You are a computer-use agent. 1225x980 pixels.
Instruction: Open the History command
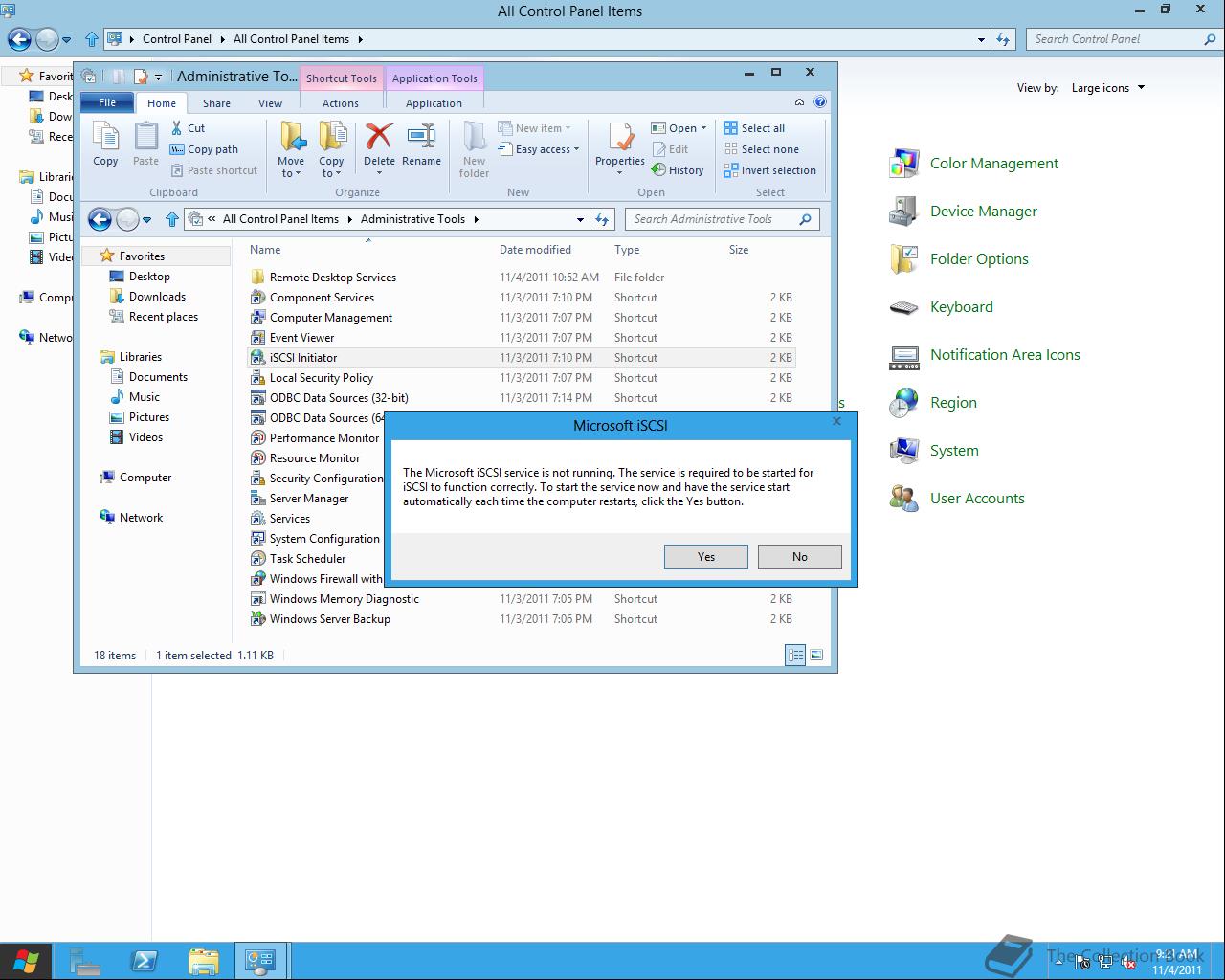click(x=678, y=170)
